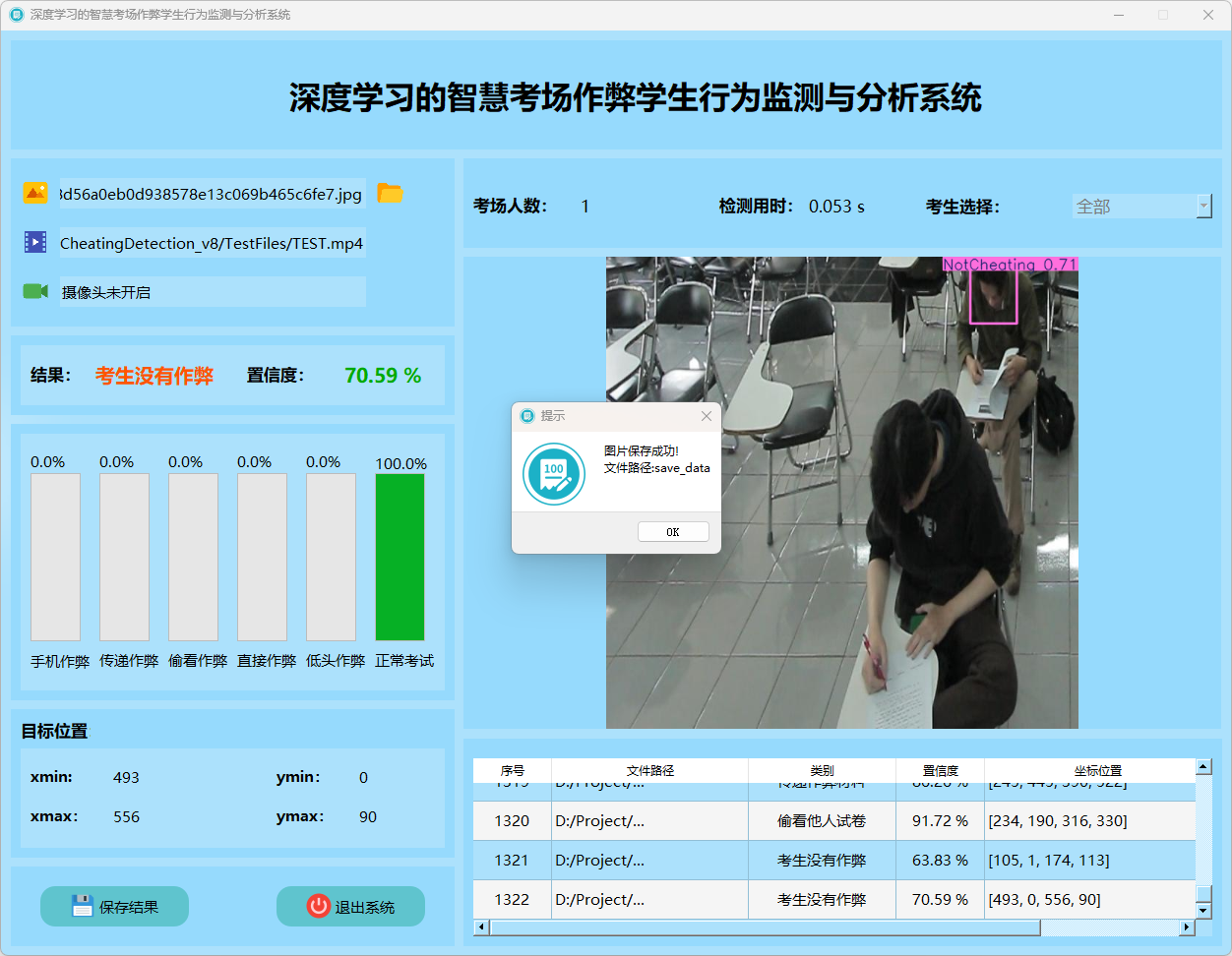1232x956 pixels.
Task: Select the 偷看他人试卷 row 1320
Action: [x=822, y=820]
